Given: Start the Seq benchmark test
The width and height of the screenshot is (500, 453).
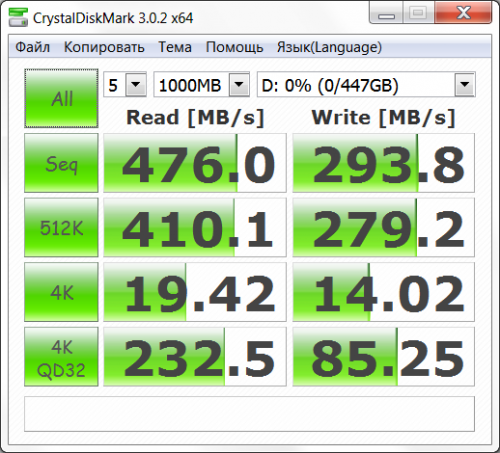Looking at the screenshot, I should [61, 163].
